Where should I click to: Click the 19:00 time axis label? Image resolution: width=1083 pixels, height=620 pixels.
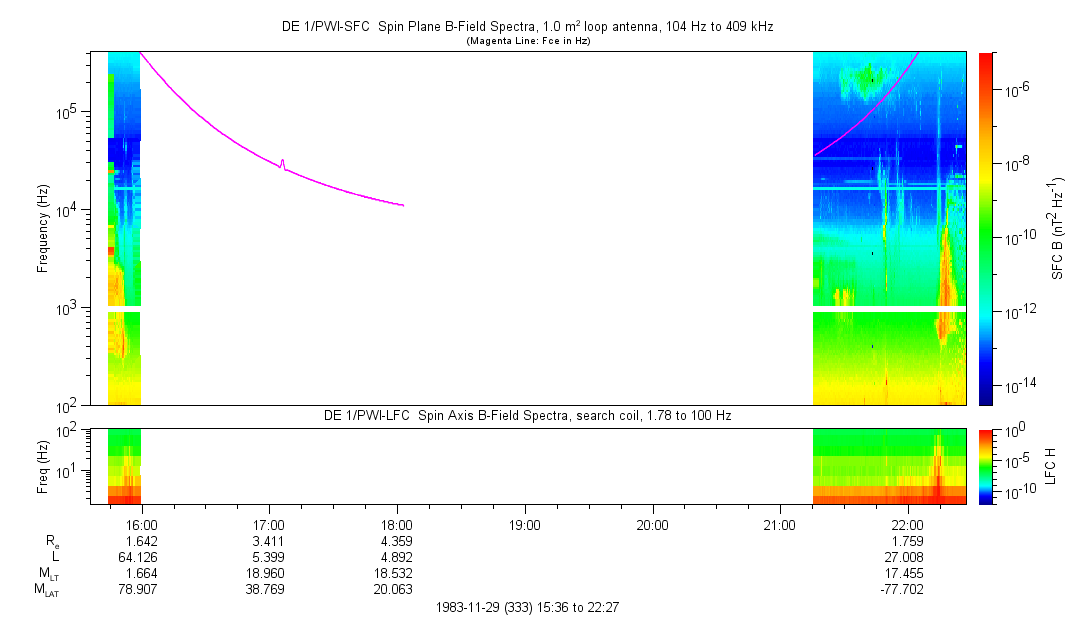click(x=525, y=524)
